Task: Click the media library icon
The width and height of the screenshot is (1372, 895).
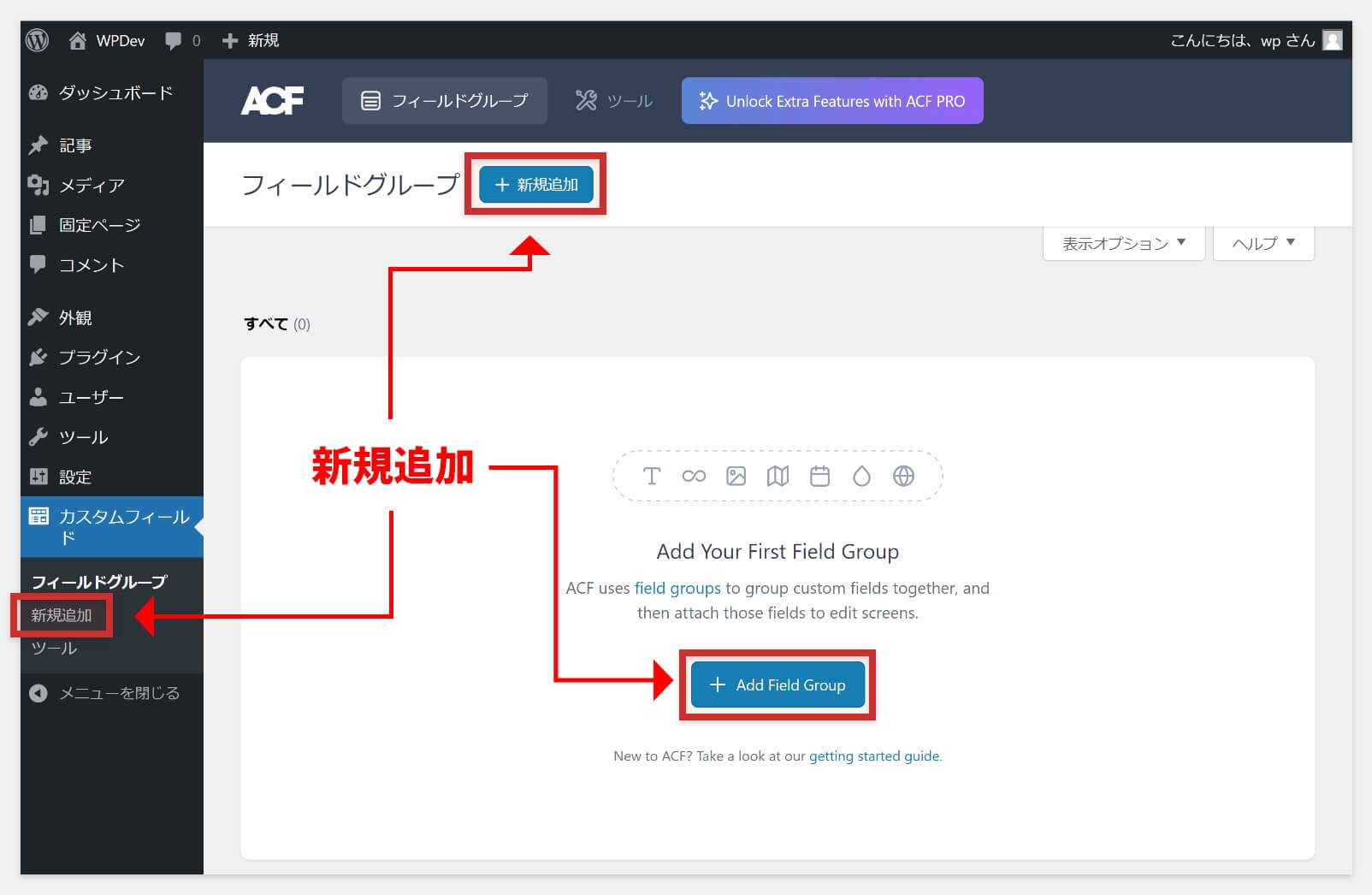Action: pos(38,185)
